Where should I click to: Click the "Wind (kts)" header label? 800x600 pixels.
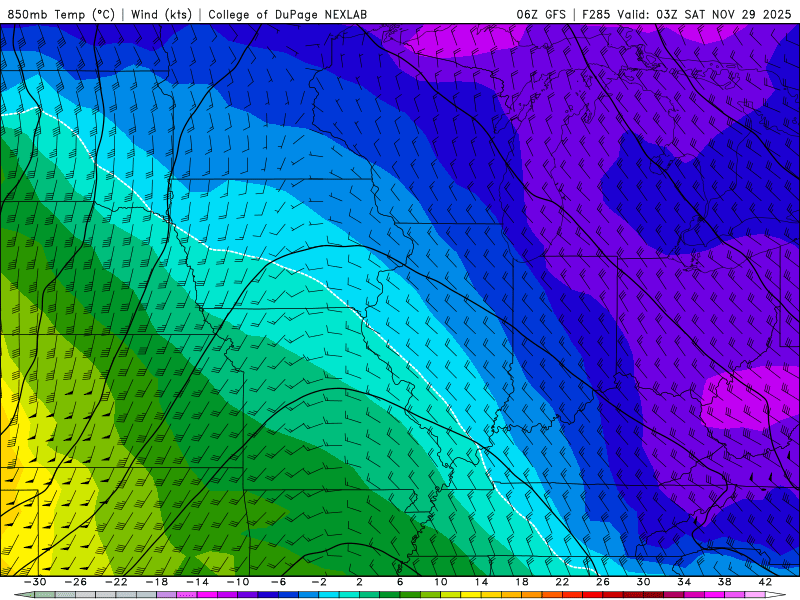click(x=161, y=14)
